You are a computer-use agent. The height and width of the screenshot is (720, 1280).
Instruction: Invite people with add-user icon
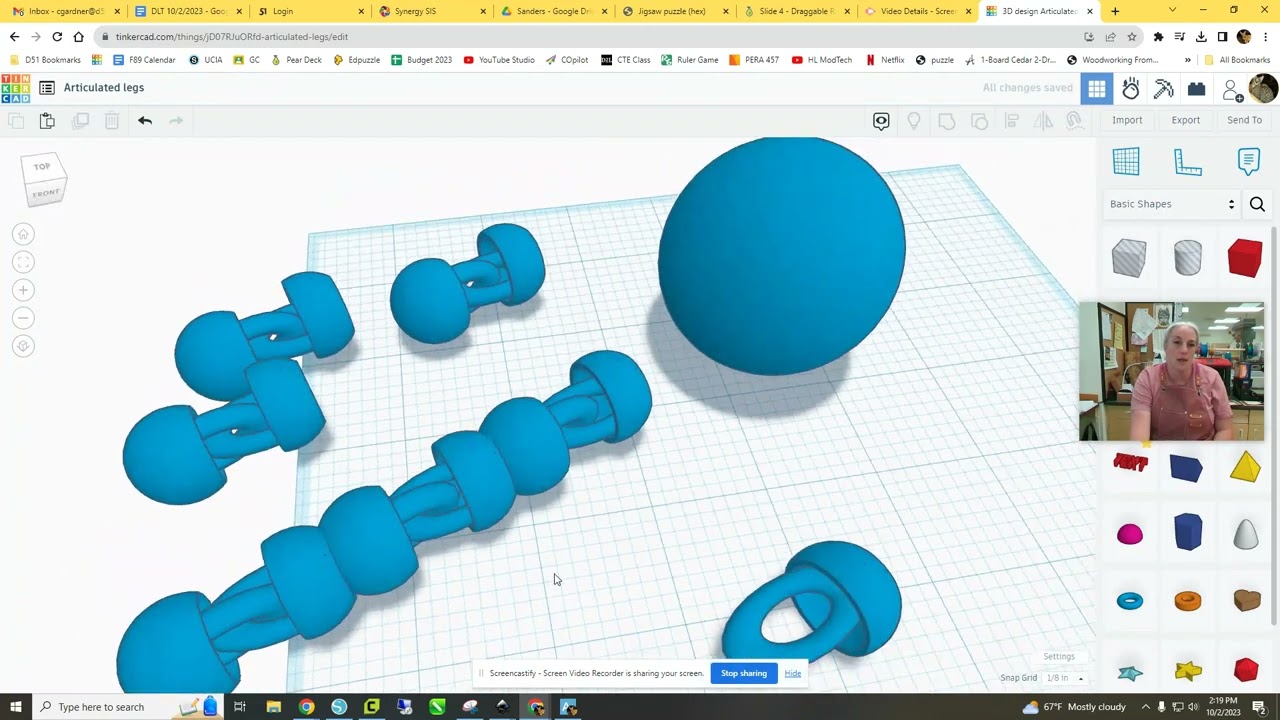[1232, 91]
